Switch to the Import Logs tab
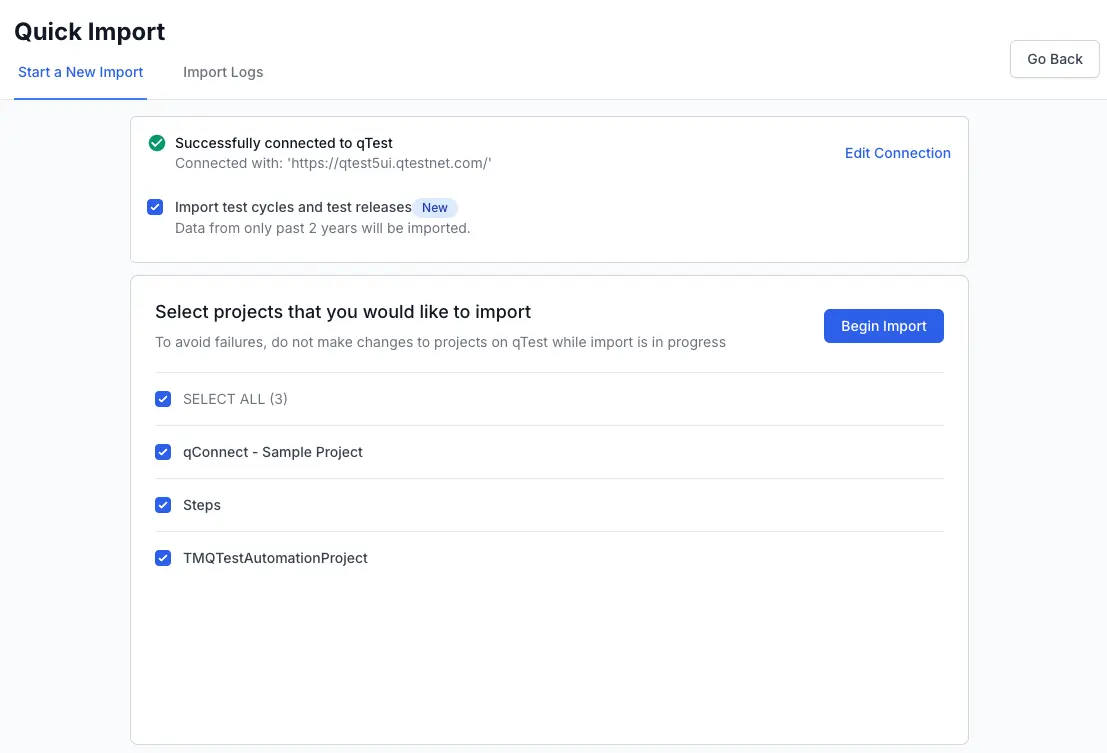This screenshot has height=753, width=1107. 223,72
